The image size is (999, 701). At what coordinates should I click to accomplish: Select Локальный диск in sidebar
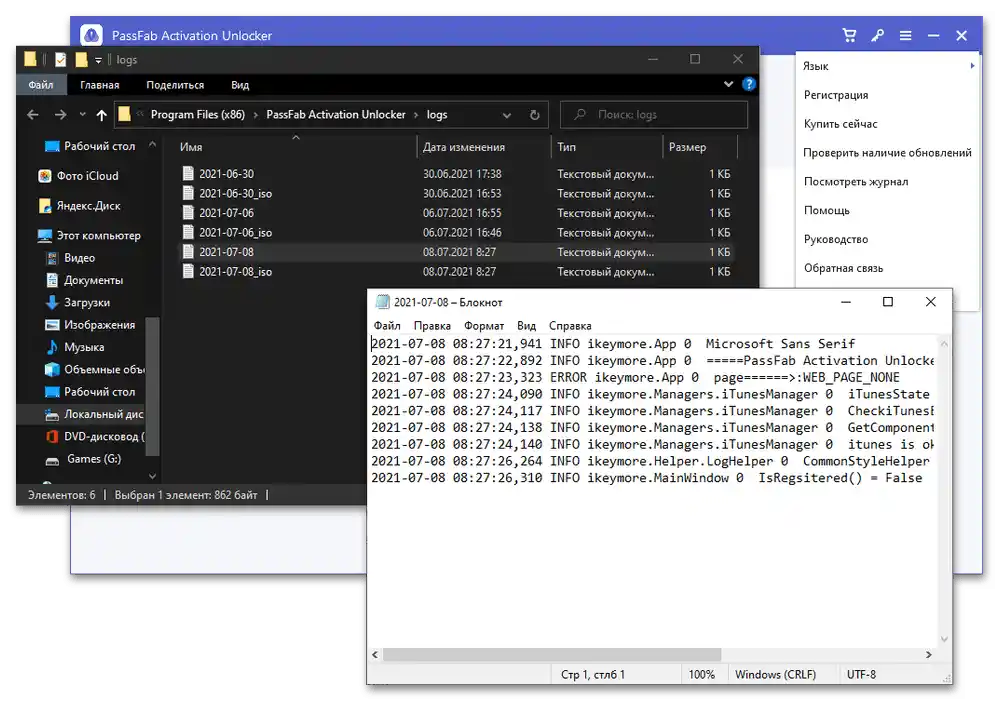94,414
